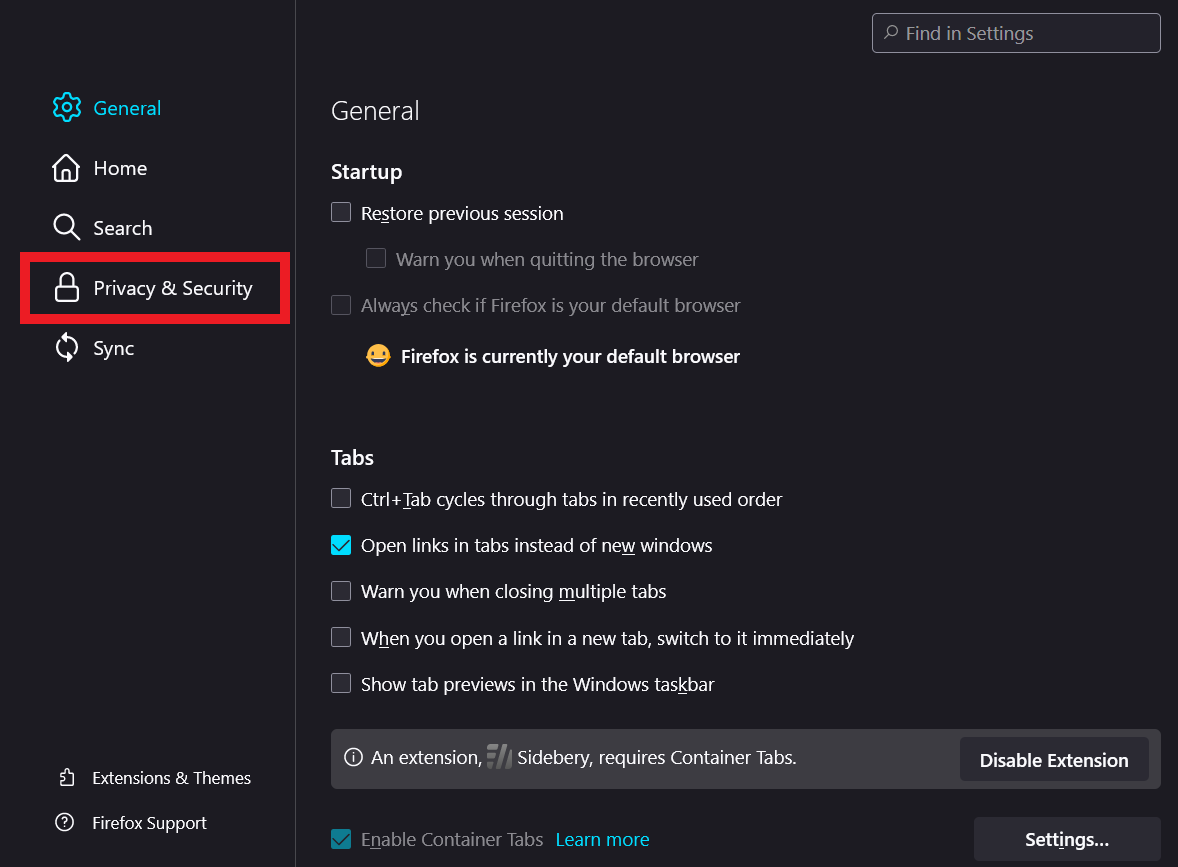Open Container Tabs Settings button

tap(1066, 839)
